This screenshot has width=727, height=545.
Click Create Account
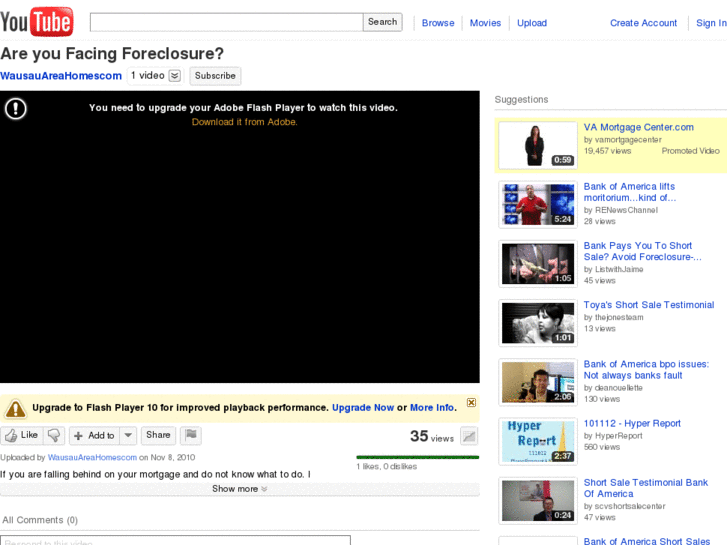[643, 23]
